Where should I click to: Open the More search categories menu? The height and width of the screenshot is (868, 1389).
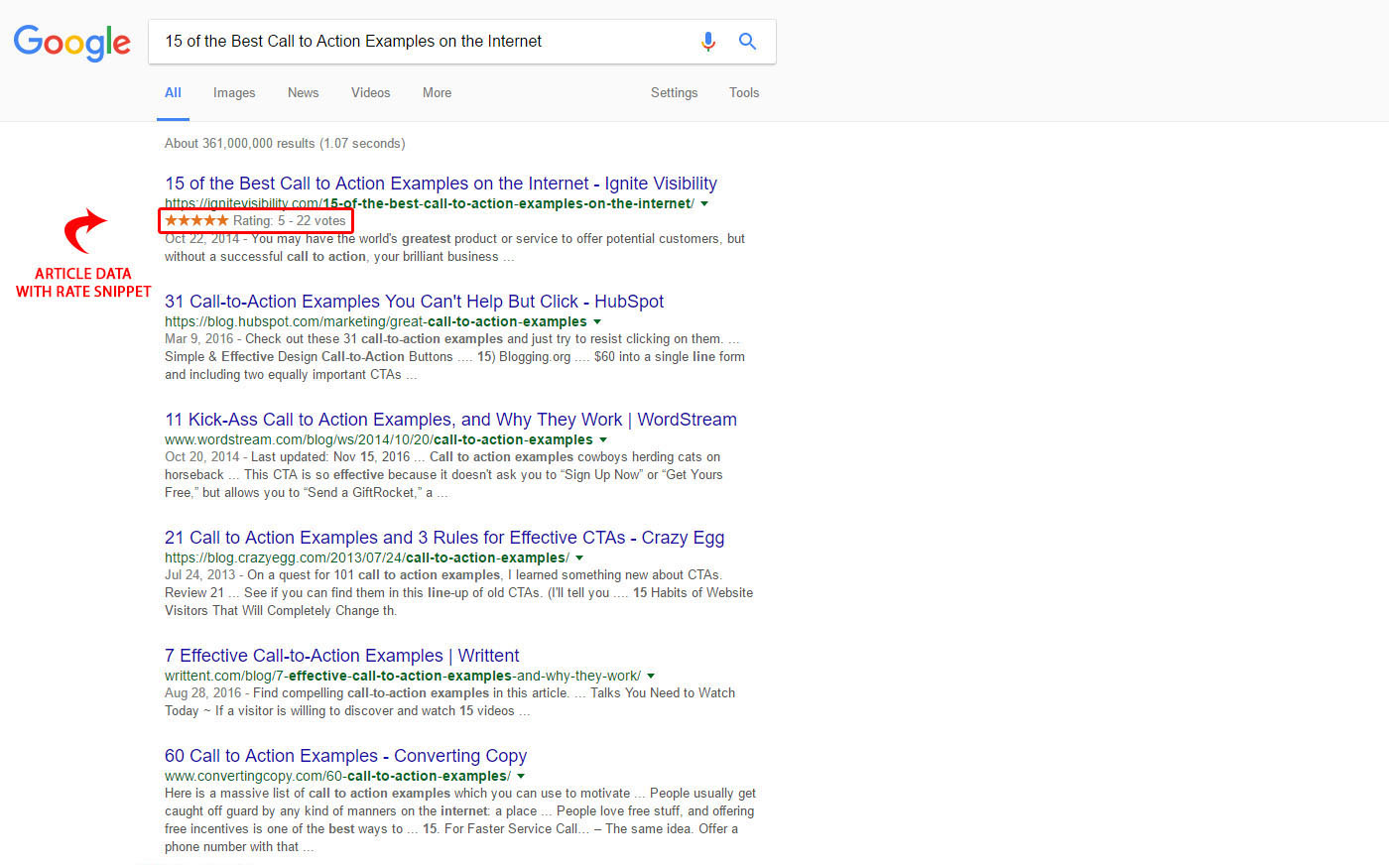[437, 93]
